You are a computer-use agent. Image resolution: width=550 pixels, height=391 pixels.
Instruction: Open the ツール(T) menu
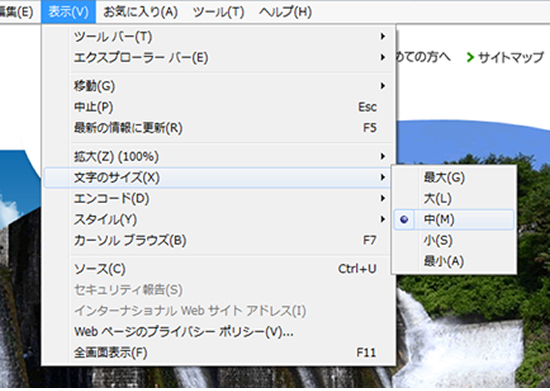218,12
